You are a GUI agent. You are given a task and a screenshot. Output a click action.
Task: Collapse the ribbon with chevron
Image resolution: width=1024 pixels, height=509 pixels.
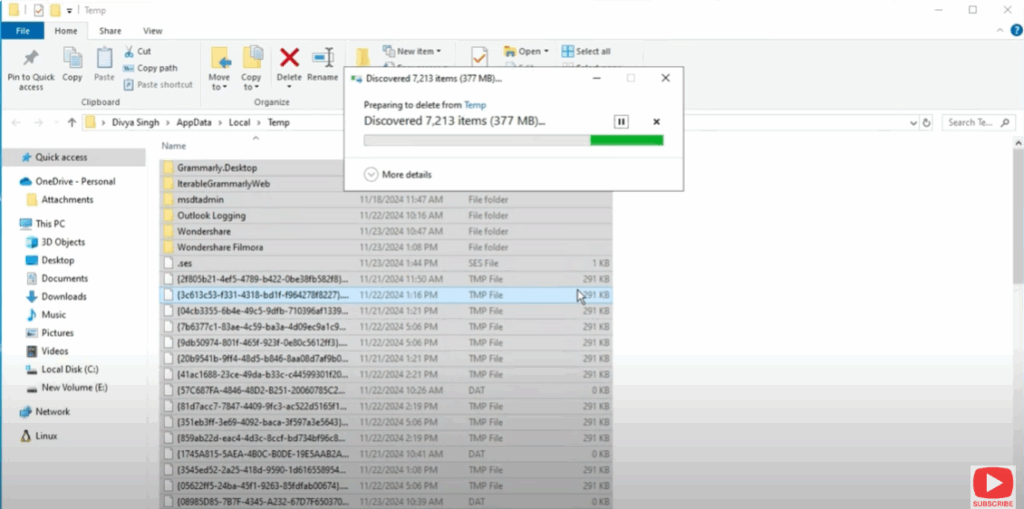(1000, 30)
